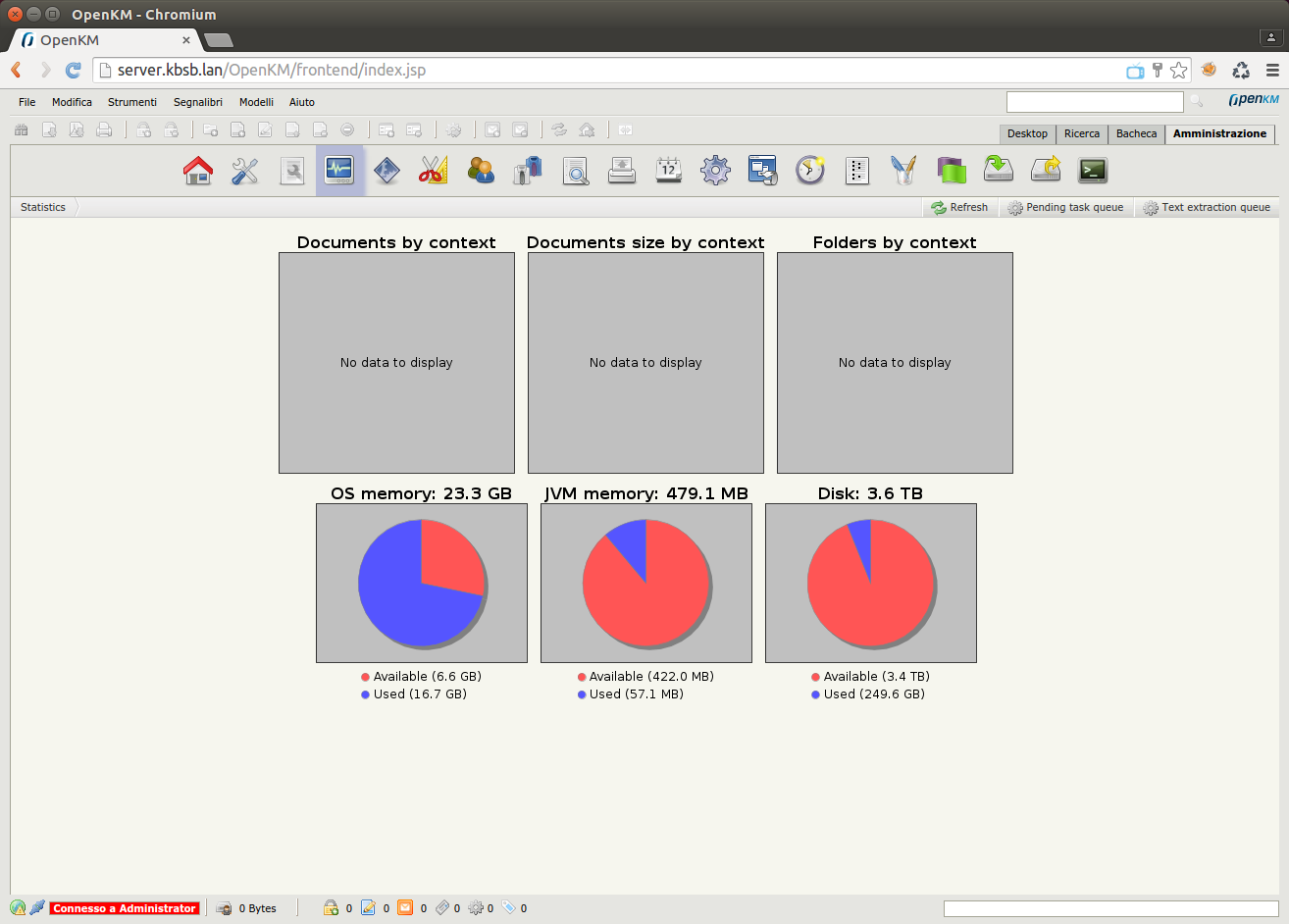Click the search field next to OpenKM logo

coord(1095,102)
